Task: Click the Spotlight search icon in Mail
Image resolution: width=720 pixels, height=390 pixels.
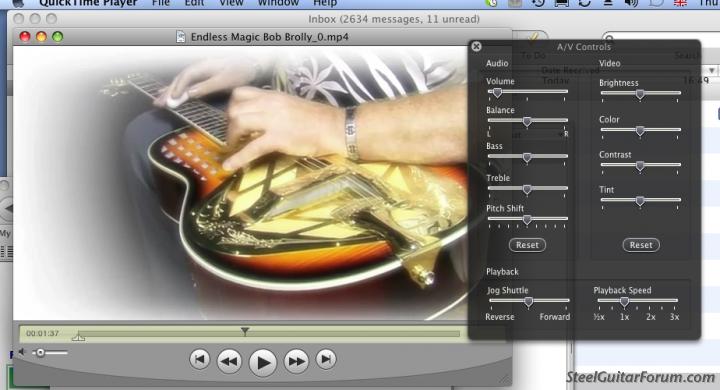Action: coord(610,39)
